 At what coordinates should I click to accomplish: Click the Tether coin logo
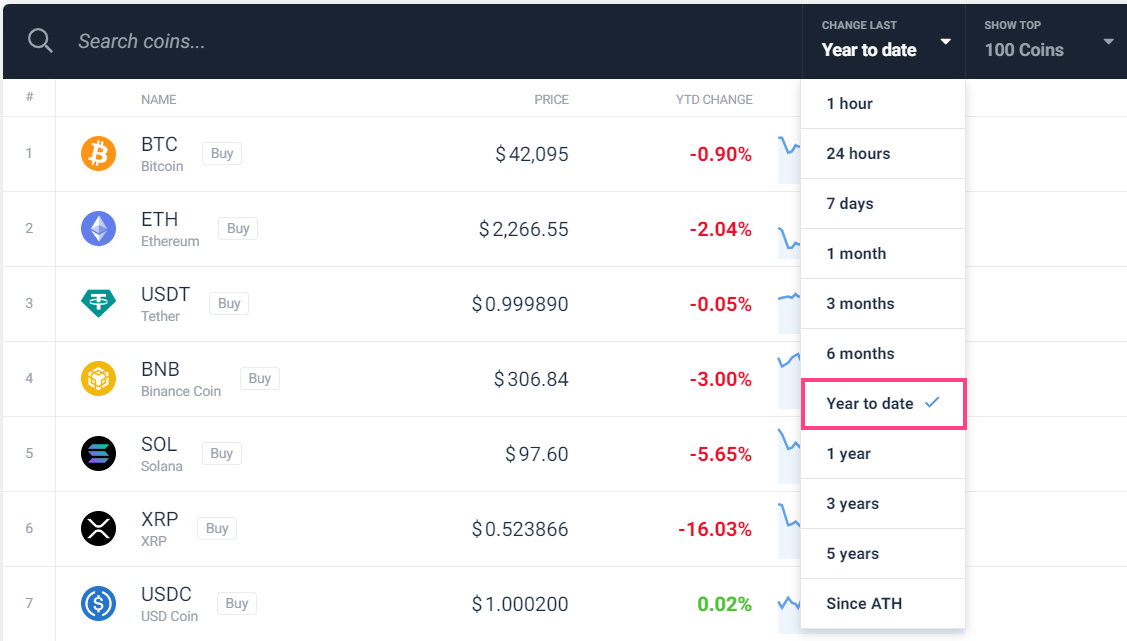point(98,303)
